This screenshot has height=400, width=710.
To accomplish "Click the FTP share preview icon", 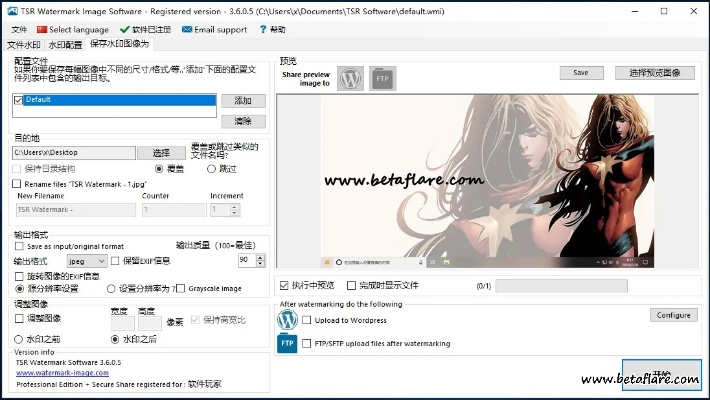I will [382, 79].
